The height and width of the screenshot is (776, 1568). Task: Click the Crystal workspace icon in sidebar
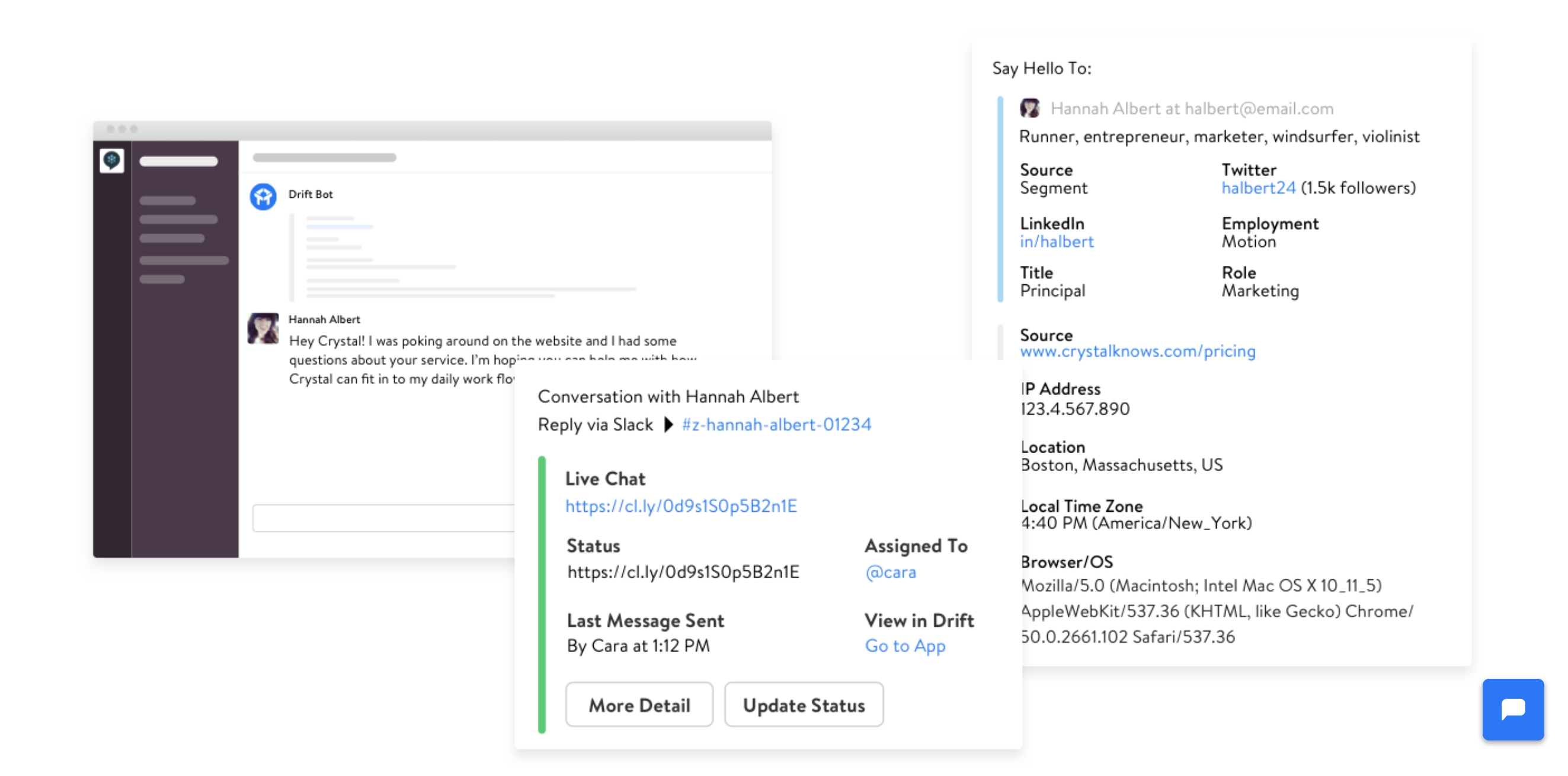(x=111, y=161)
